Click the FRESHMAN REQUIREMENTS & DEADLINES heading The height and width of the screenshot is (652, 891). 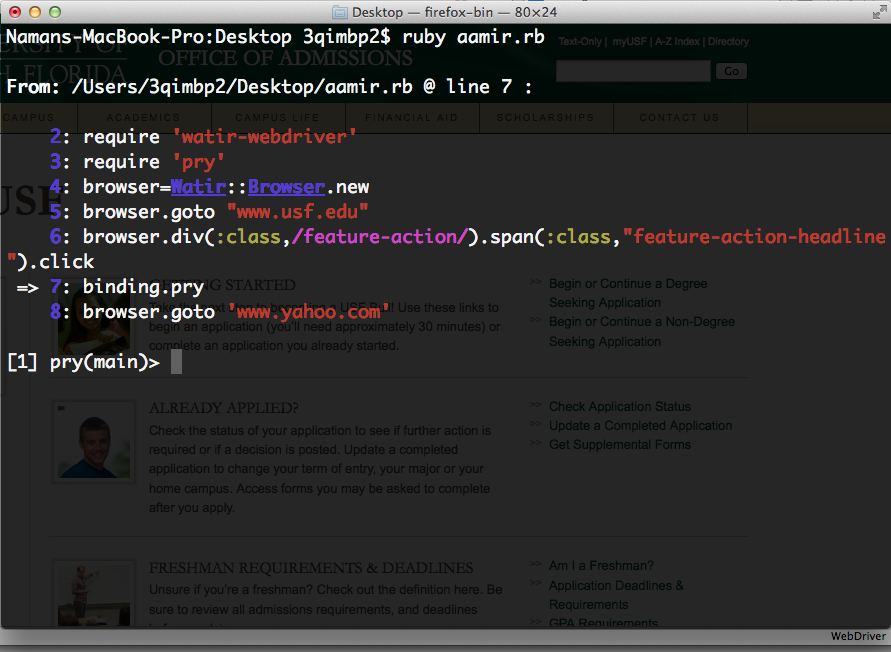(x=311, y=568)
